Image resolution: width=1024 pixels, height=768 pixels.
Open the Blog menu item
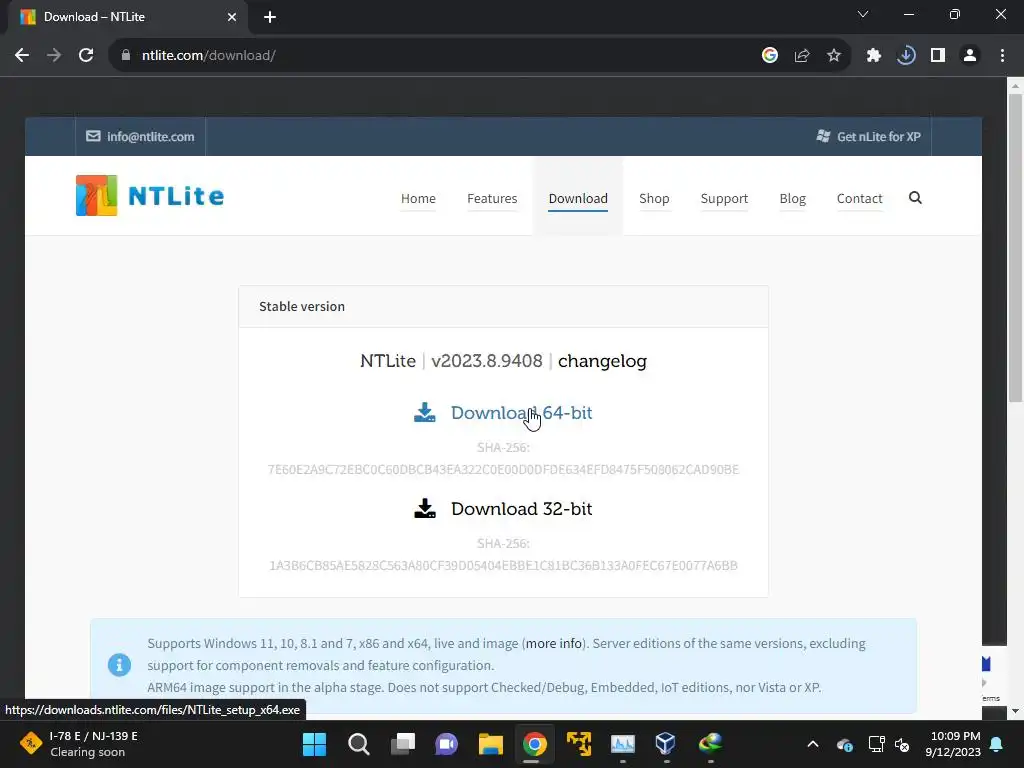tap(792, 199)
